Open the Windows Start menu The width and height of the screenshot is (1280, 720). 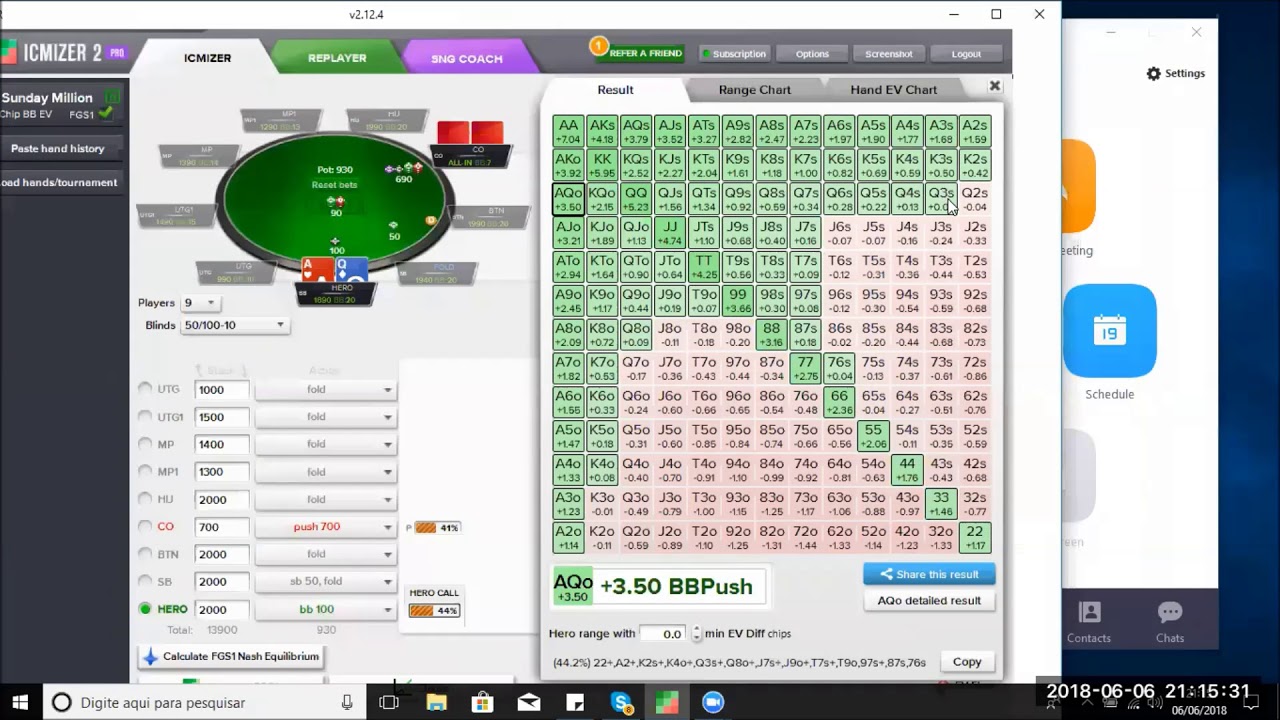pyautogui.click(x=20, y=702)
